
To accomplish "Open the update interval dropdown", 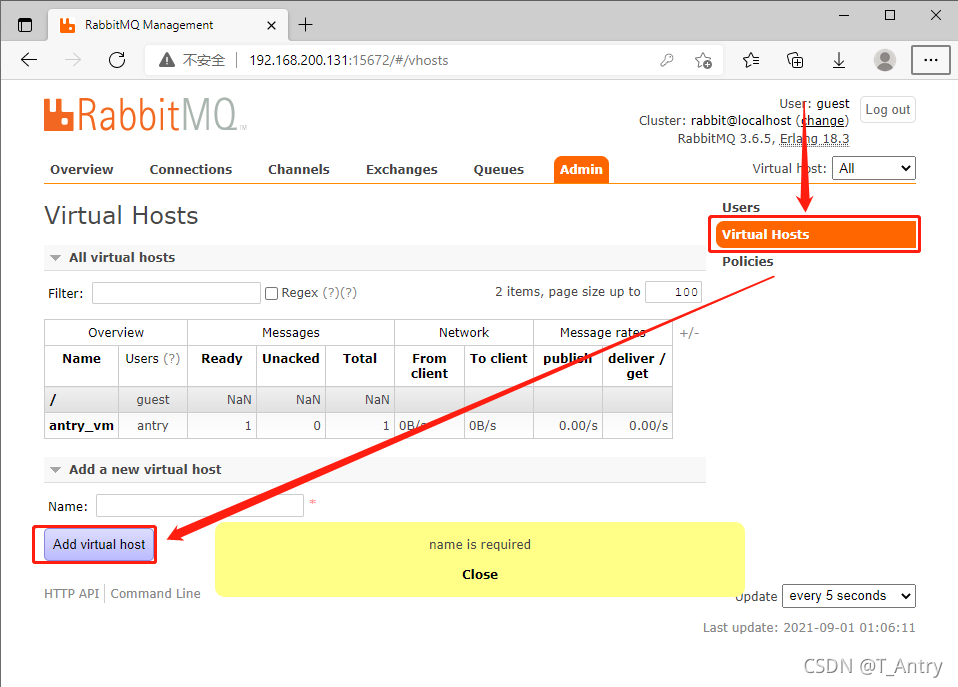I will [x=849, y=596].
